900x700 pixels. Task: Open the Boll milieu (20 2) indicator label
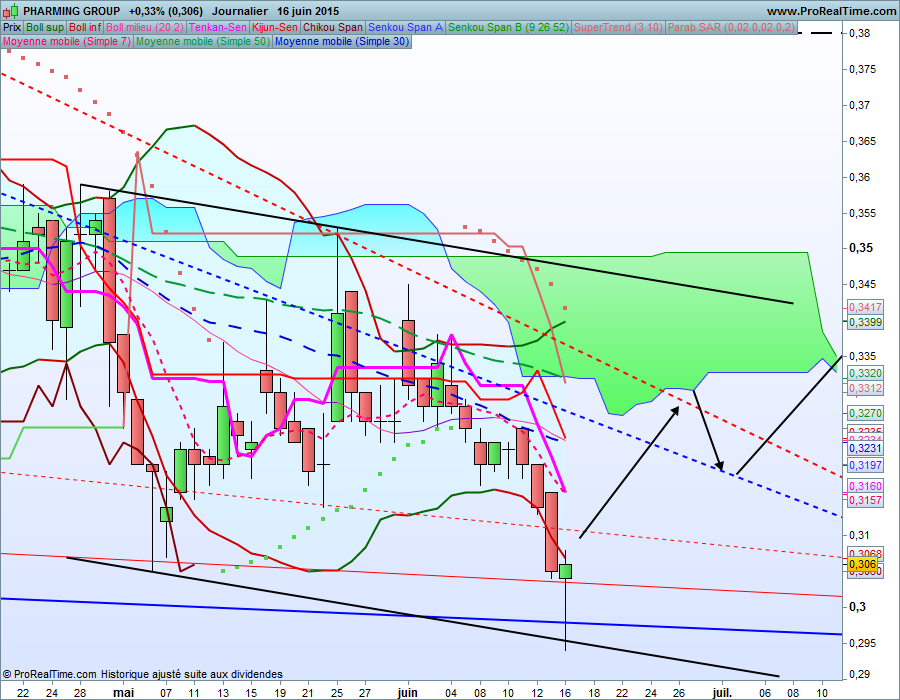tap(145, 28)
